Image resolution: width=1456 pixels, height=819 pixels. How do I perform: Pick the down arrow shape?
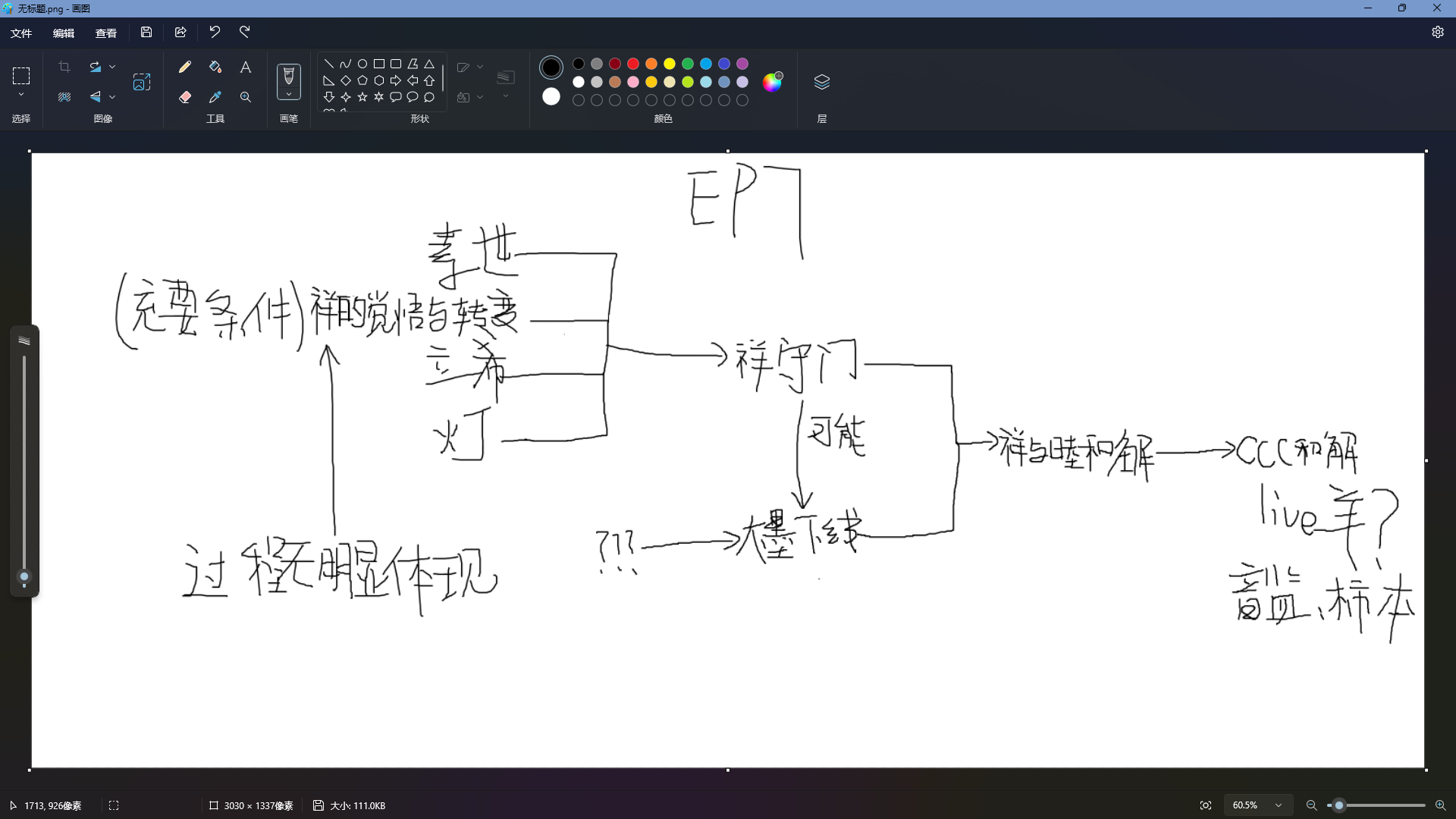click(329, 97)
